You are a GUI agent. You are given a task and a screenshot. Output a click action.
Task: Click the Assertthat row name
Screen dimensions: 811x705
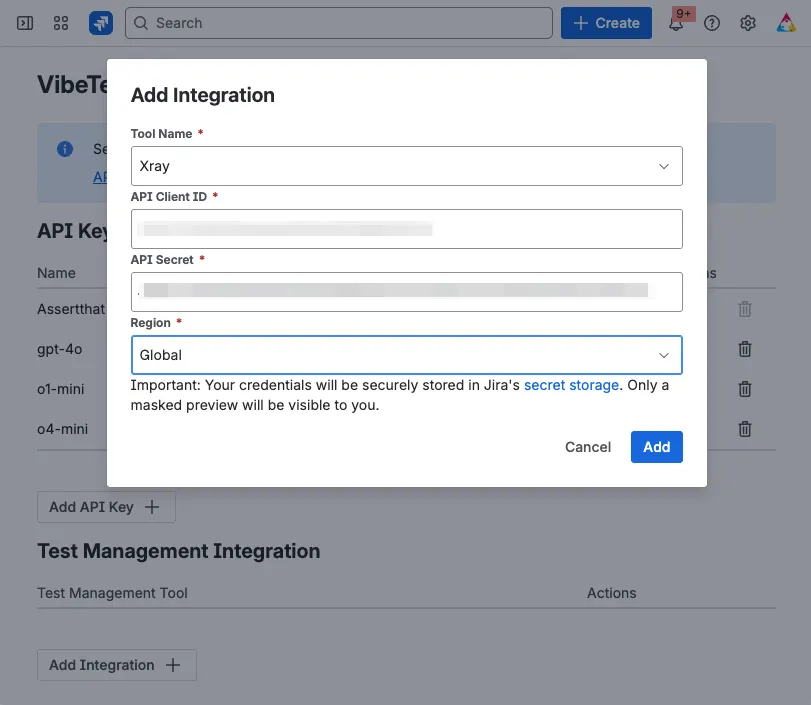point(71,309)
